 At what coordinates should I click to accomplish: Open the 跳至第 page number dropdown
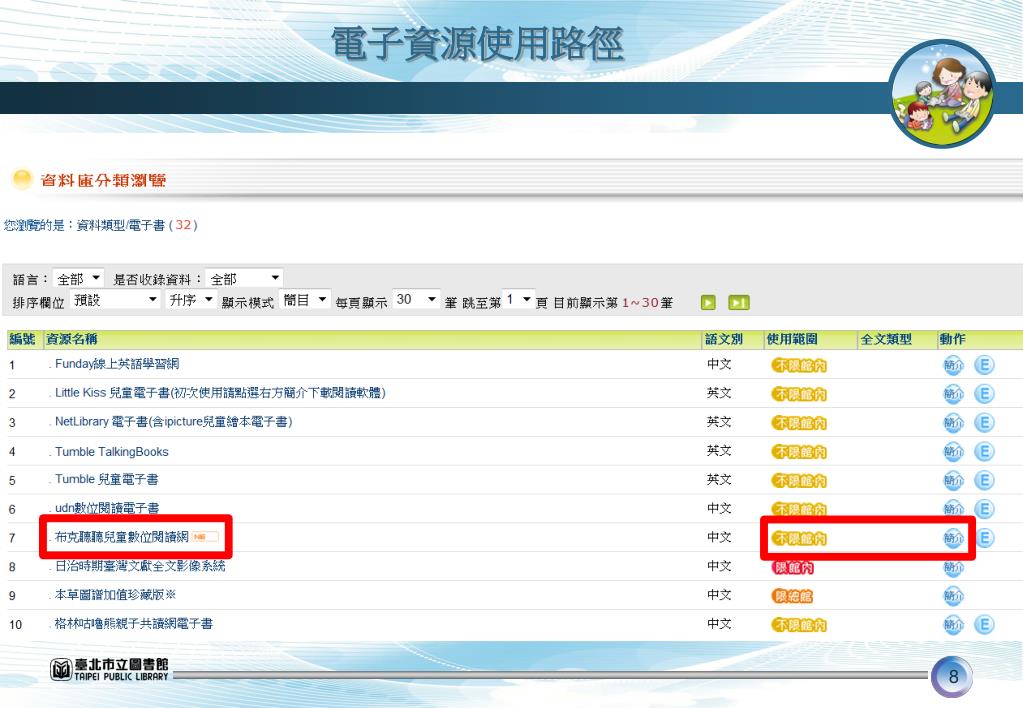point(519,300)
